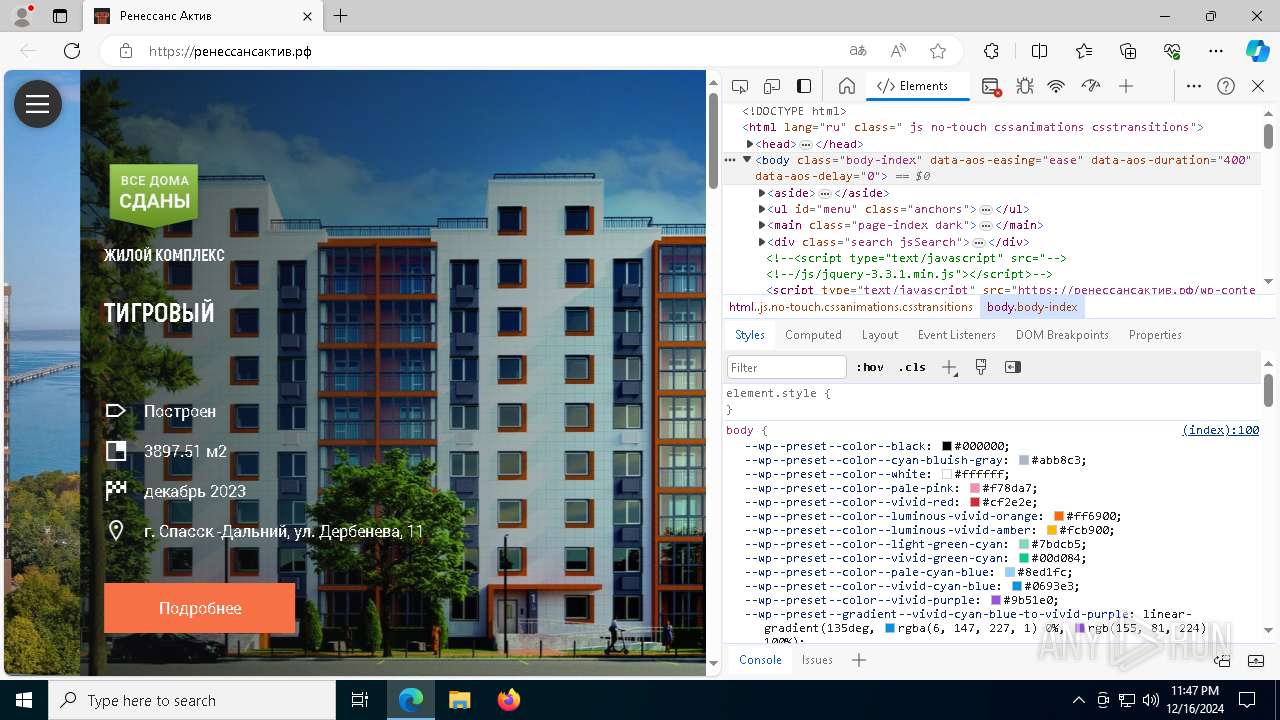1280x720 pixels.
Task: Expand the ul id menu node
Action: click(762, 209)
